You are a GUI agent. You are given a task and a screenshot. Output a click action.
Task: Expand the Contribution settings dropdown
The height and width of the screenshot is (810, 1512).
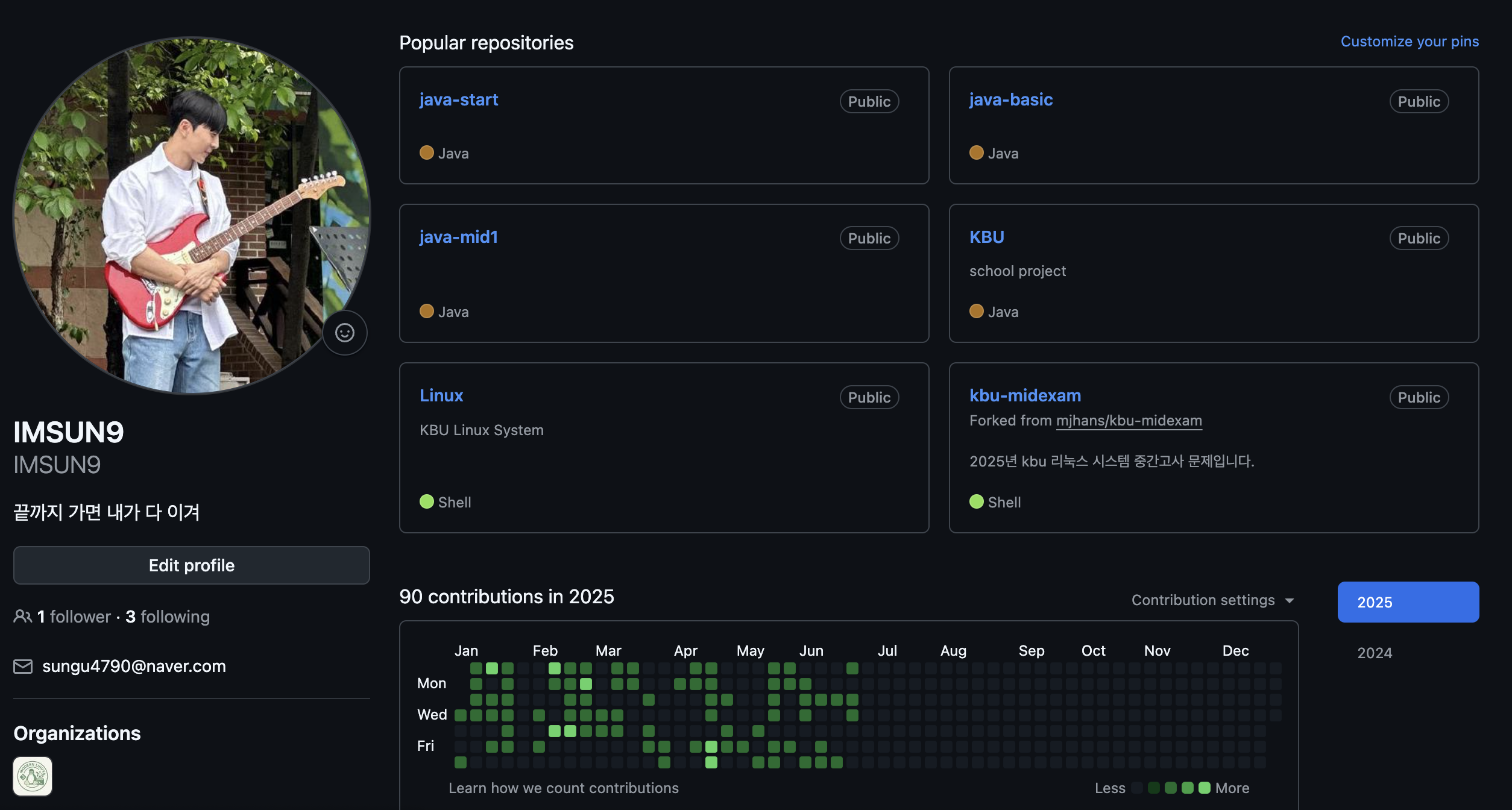(1212, 600)
